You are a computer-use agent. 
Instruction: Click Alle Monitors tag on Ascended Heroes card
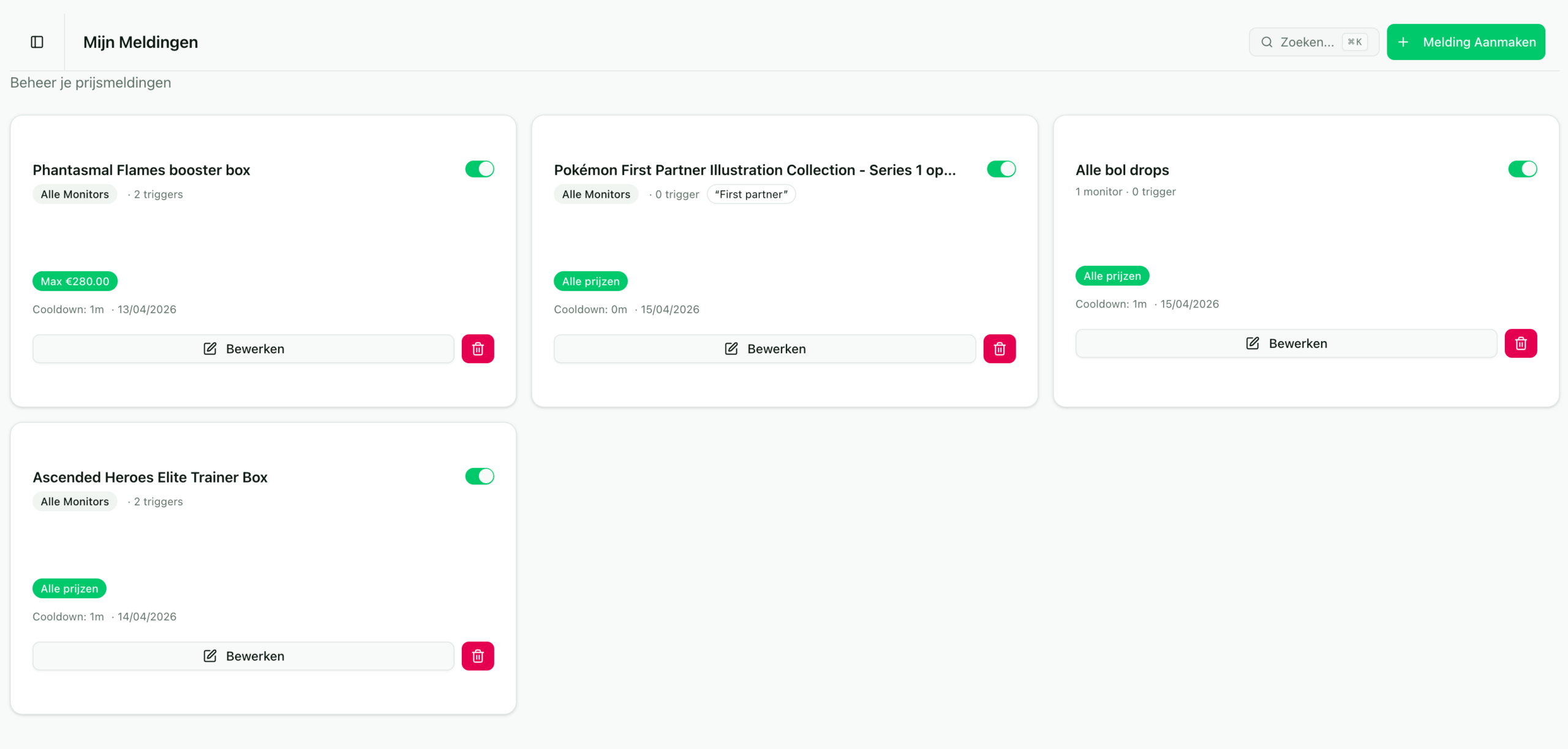point(75,502)
